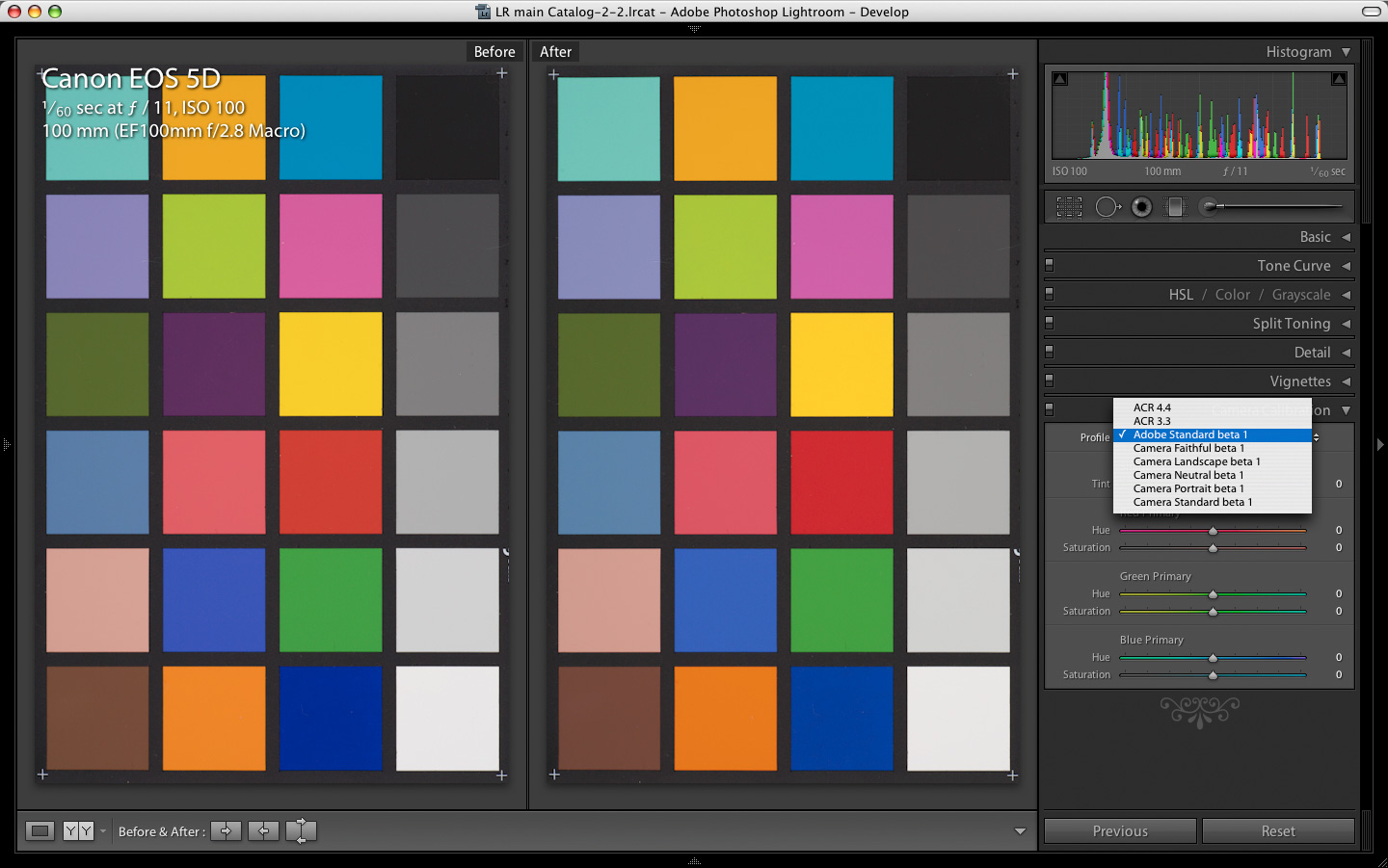Adjust the Red Primary Hue slider
Viewport: 1388px width, 868px height.
click(x=1213, y=530)
